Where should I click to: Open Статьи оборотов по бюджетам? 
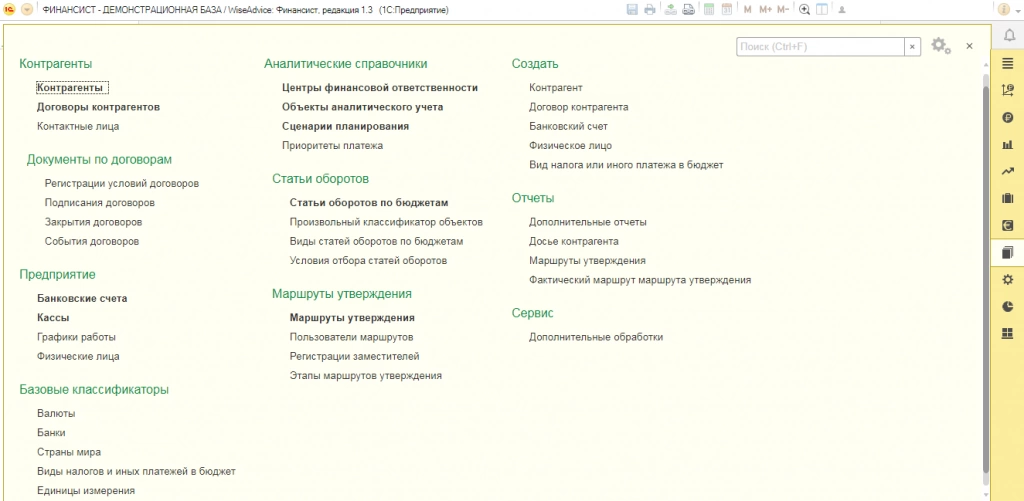point(369,202)
